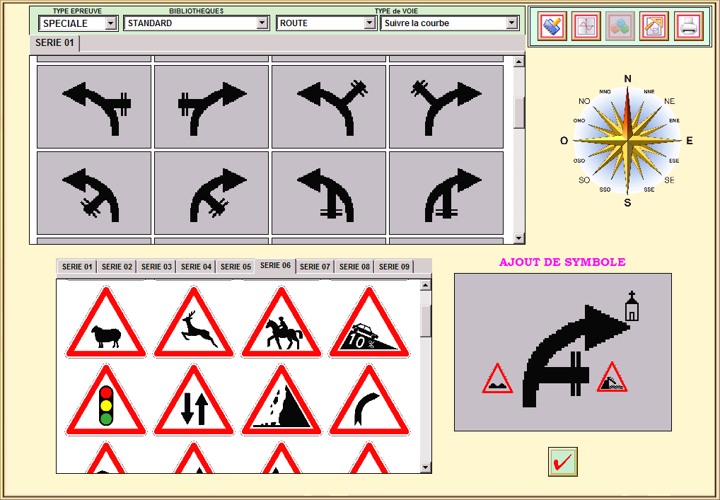Click the eraser/clean brush toolbar icon

coord(552,26)
